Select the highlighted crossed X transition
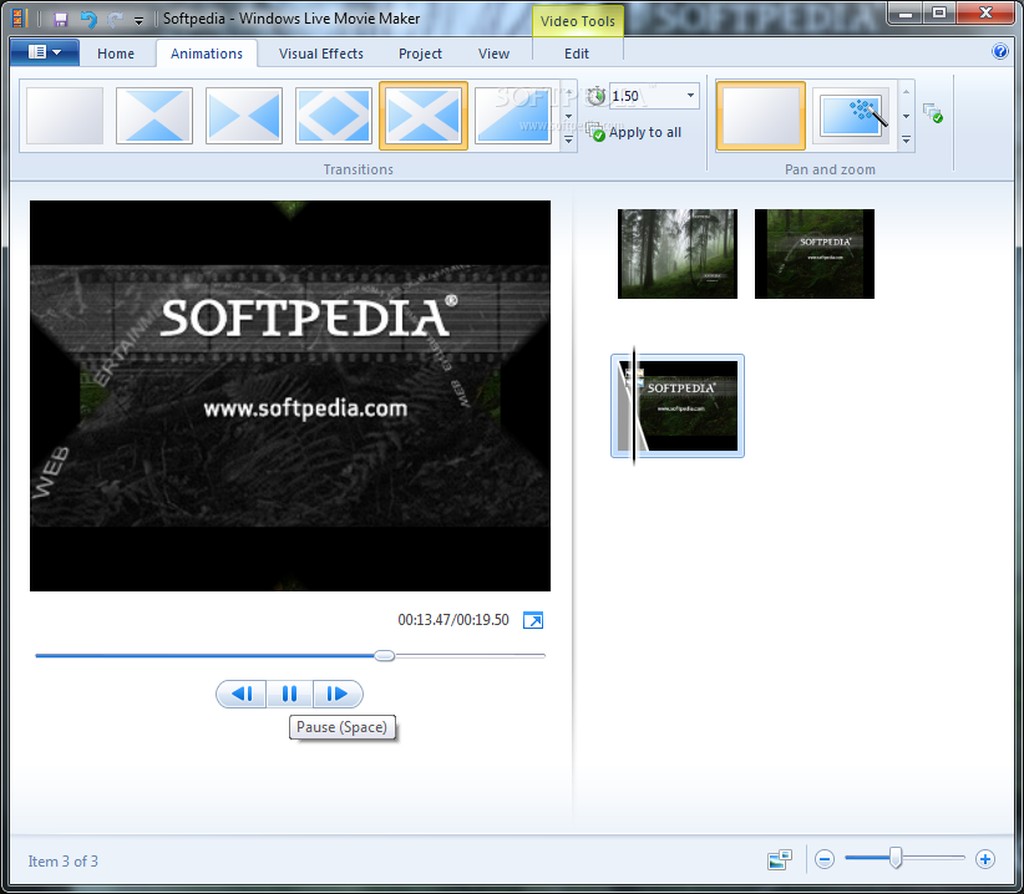The image size is (1024, 894). click(423, 116)
